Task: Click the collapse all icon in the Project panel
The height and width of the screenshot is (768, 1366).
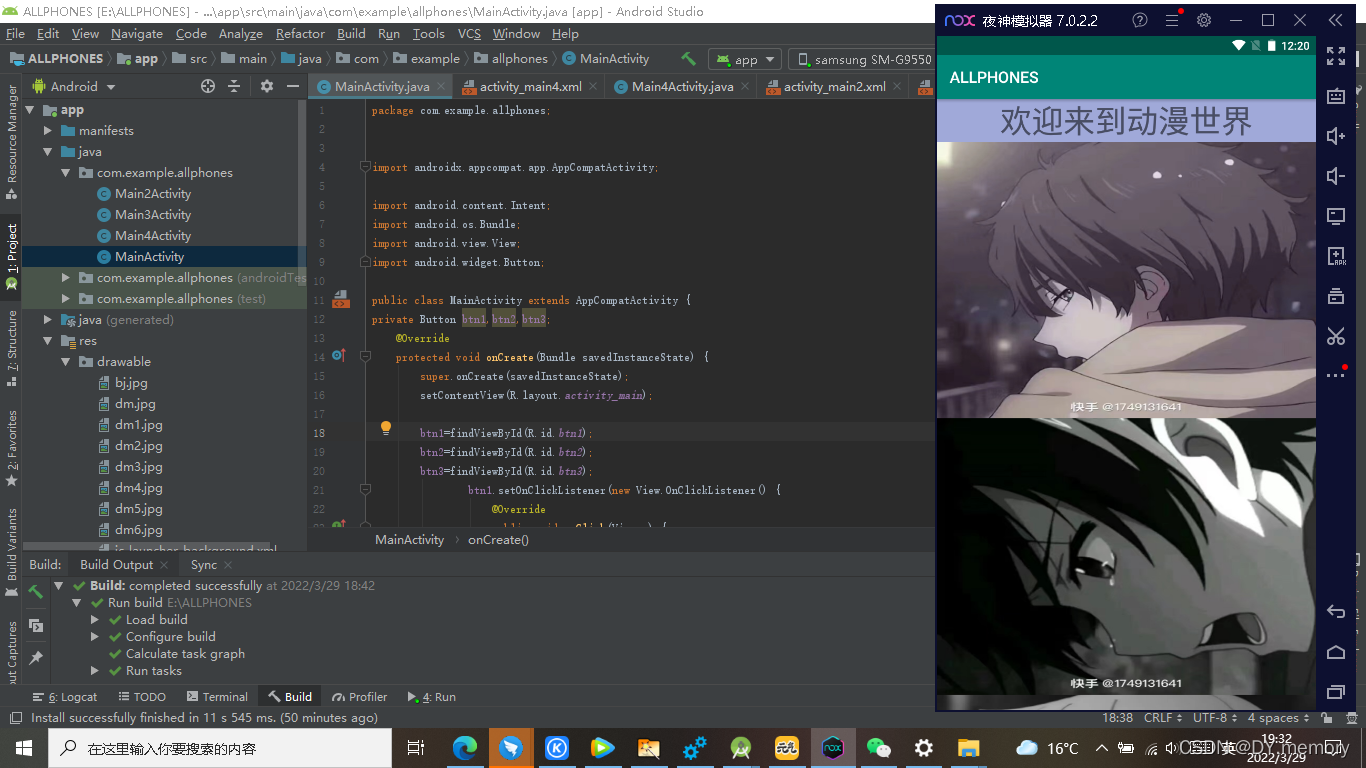Action: point(234,86)
